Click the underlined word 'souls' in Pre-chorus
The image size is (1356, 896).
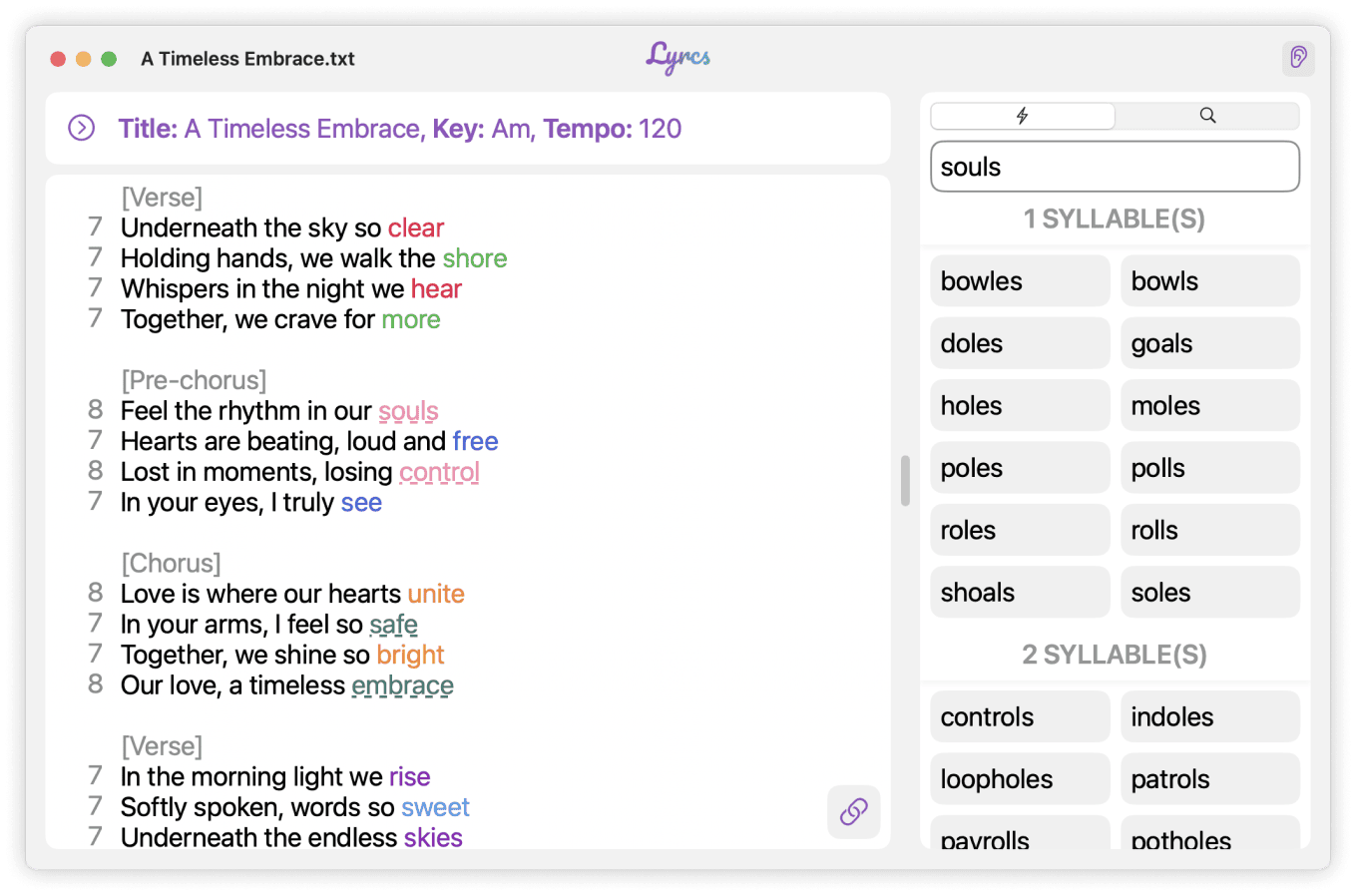(x=408, y=411)
